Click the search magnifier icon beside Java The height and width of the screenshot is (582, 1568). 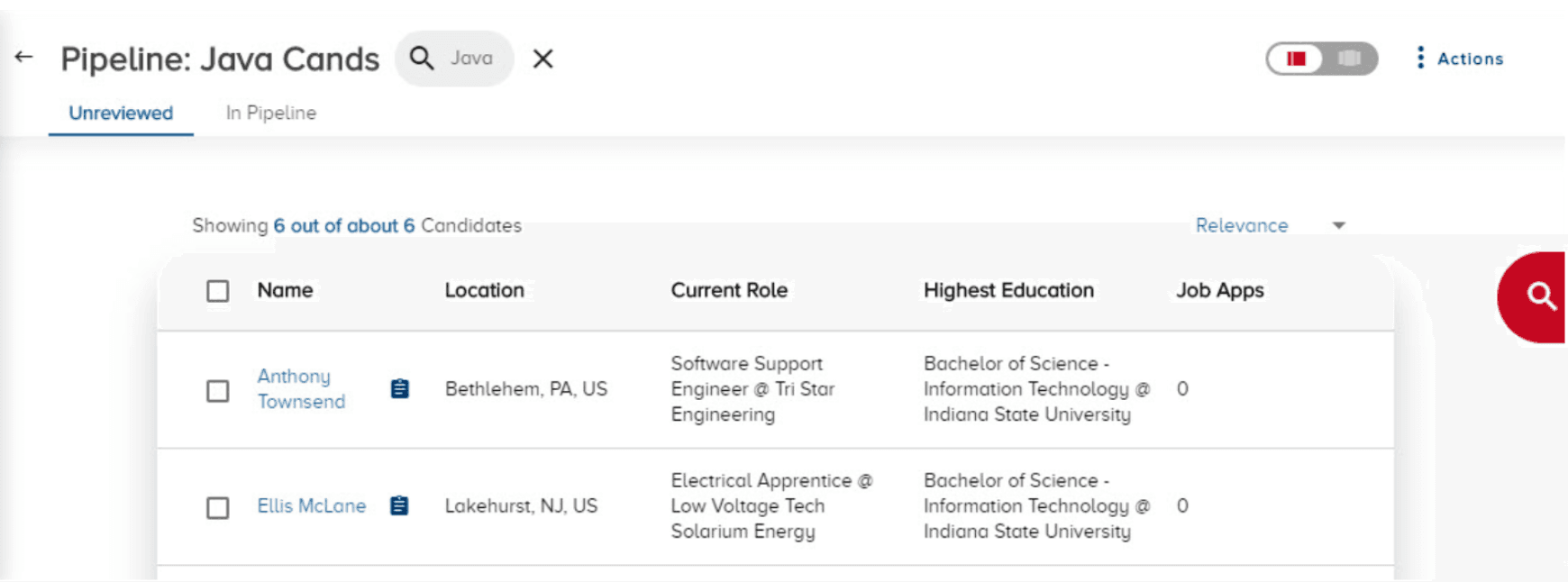(x=422, y=59)
